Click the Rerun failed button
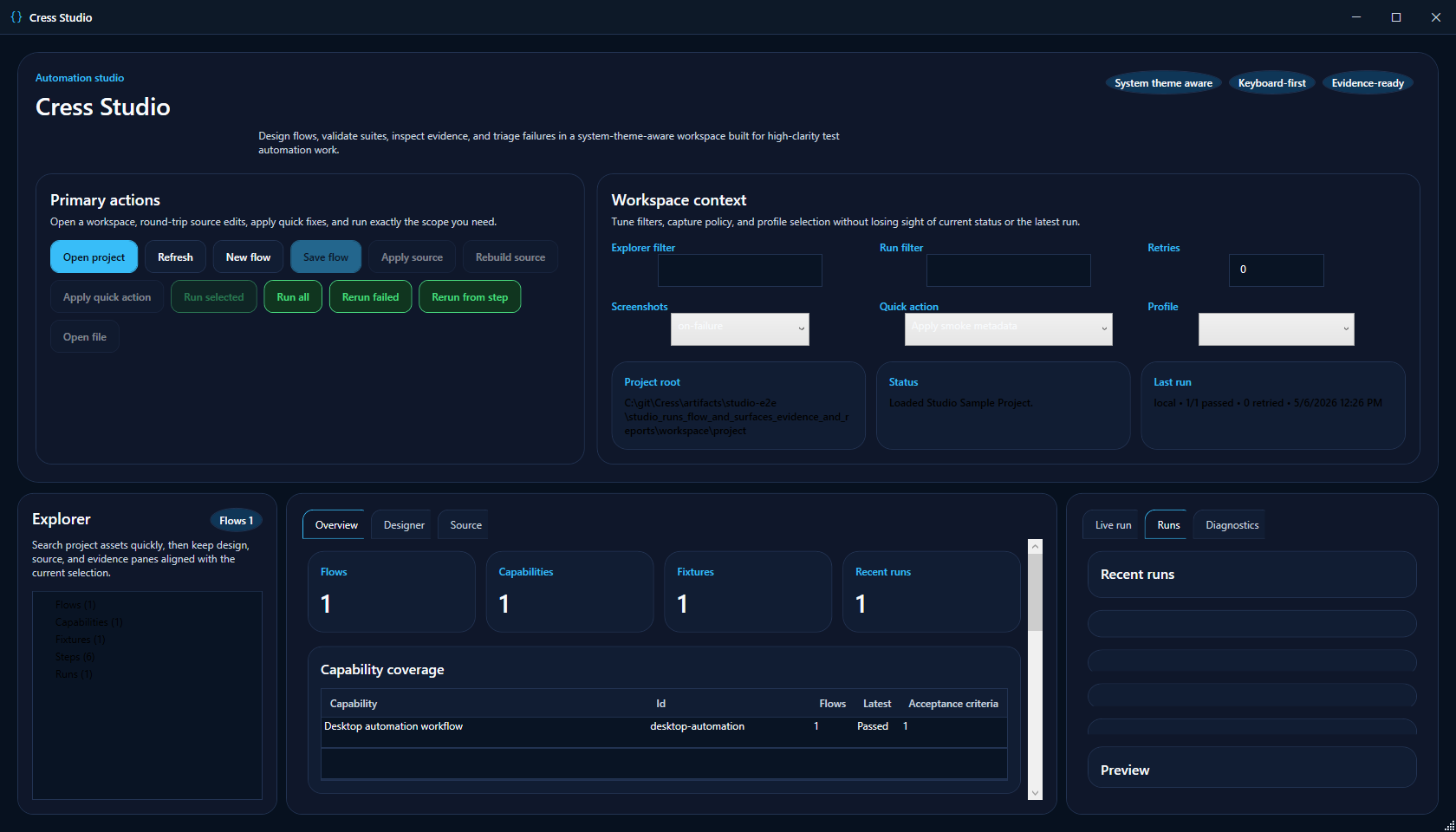The height and width of the screenshot is (832, 1456). [x=370, y=297]
